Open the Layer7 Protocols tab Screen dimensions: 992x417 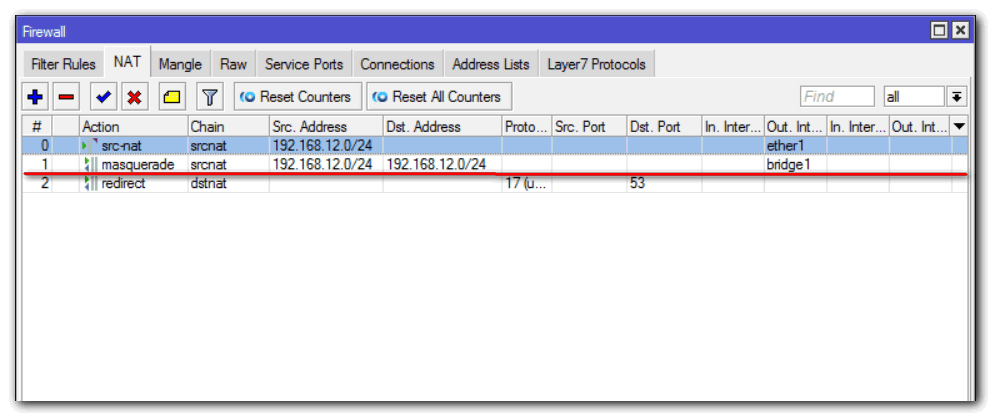596,64
